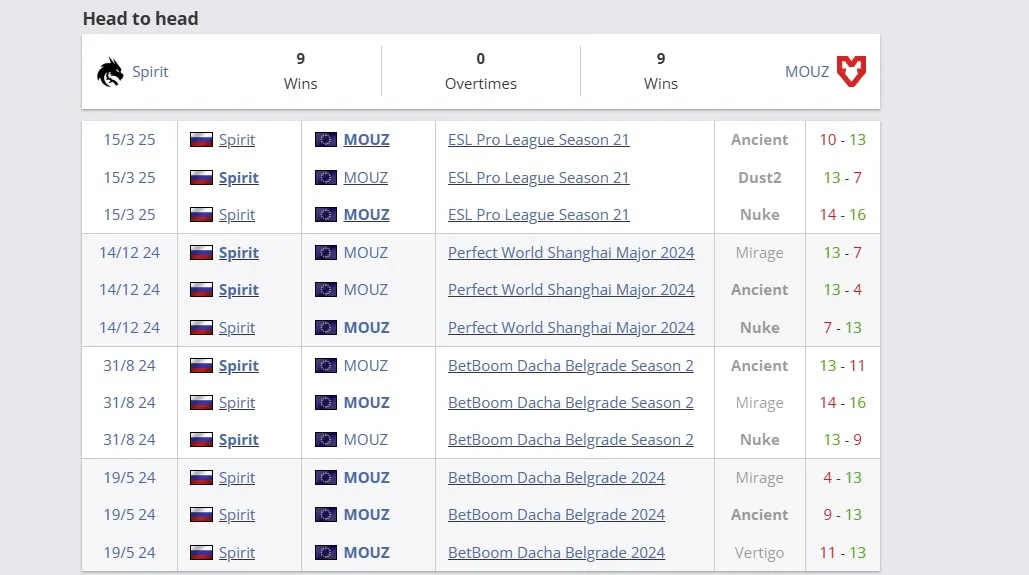Open BetBoom Dacha Belgrade Season 2 link, Nuke row

click(570, 440)
